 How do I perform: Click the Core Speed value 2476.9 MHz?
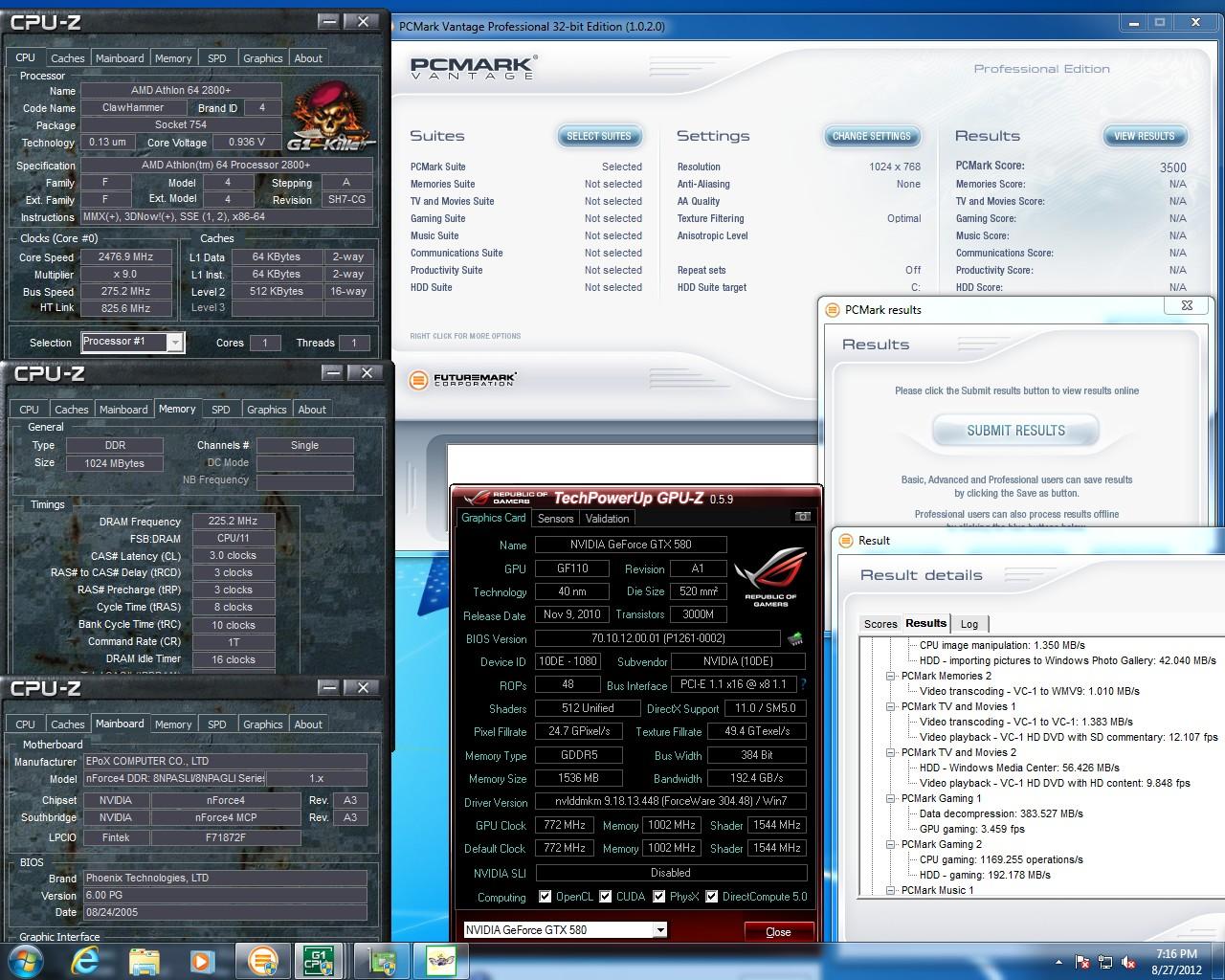[x=125, y=256]
